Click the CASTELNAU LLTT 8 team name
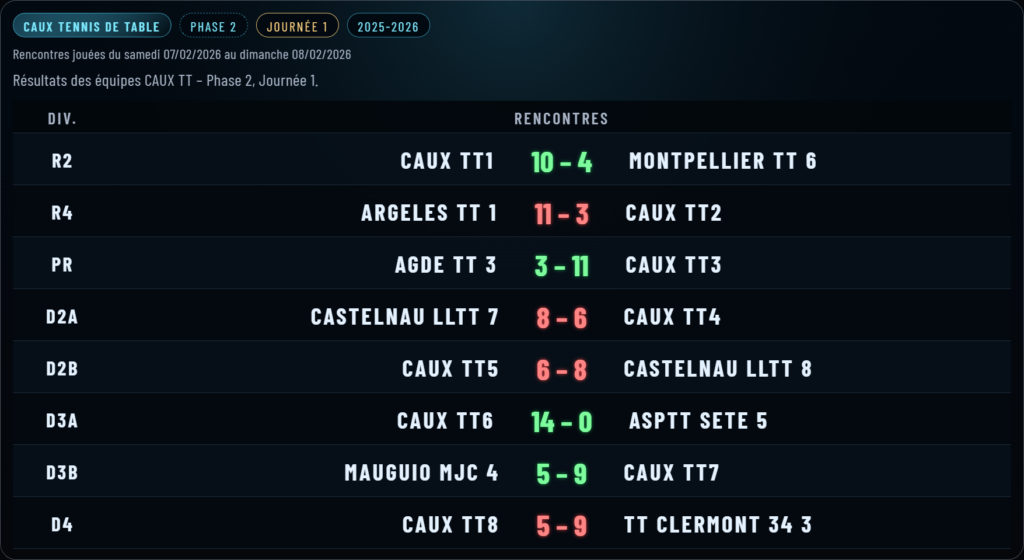 coord(717,369)
